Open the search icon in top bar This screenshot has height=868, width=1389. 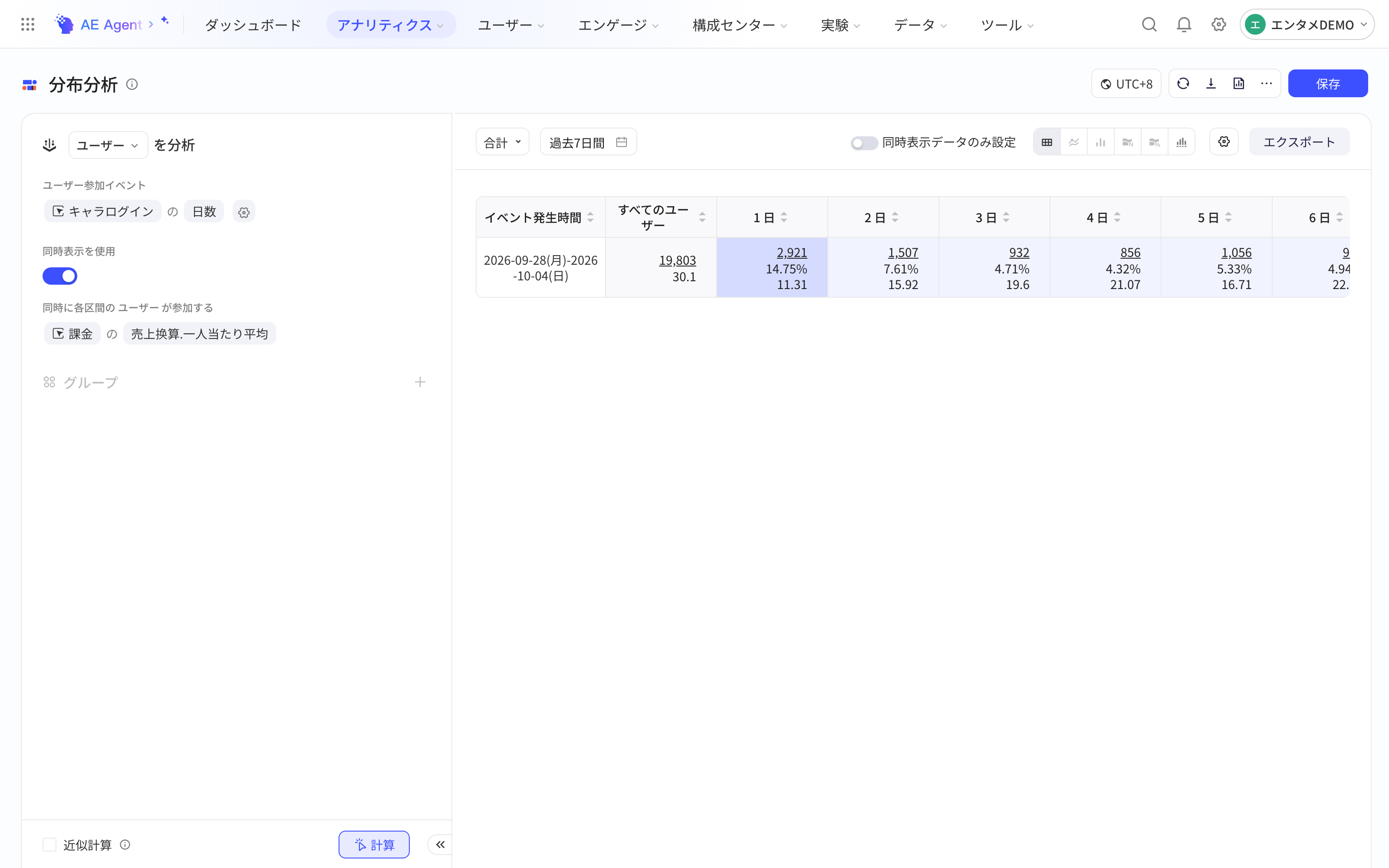(x=1149, y=25)
